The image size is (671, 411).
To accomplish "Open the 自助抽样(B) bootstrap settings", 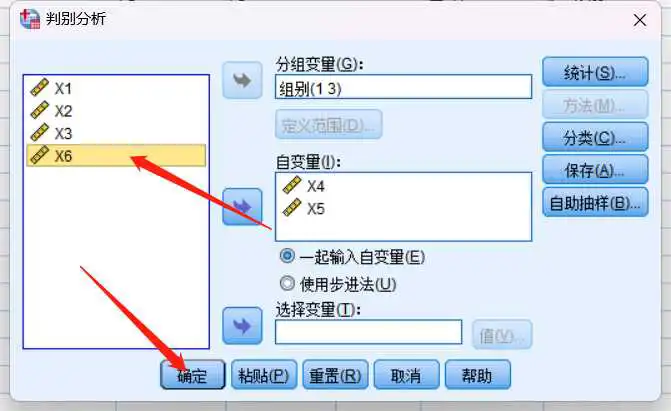I will (x=595, y=202).
